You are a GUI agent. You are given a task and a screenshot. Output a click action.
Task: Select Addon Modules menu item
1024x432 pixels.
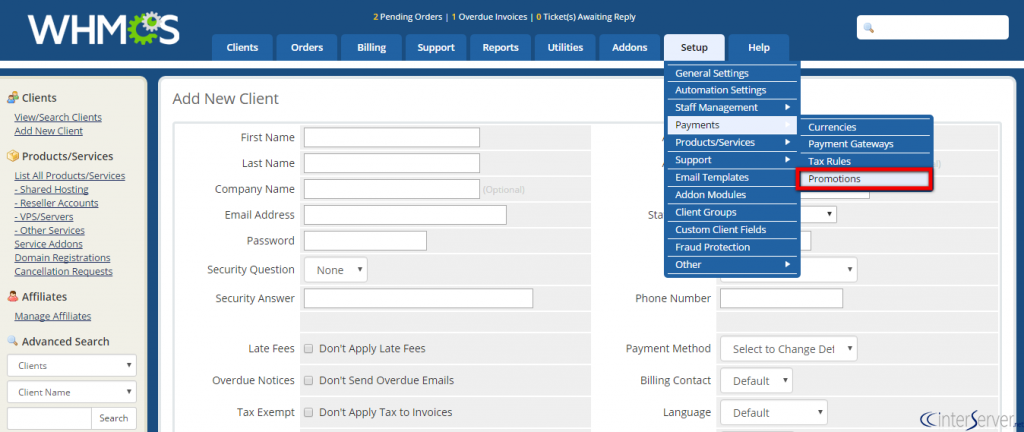point(732,194)
